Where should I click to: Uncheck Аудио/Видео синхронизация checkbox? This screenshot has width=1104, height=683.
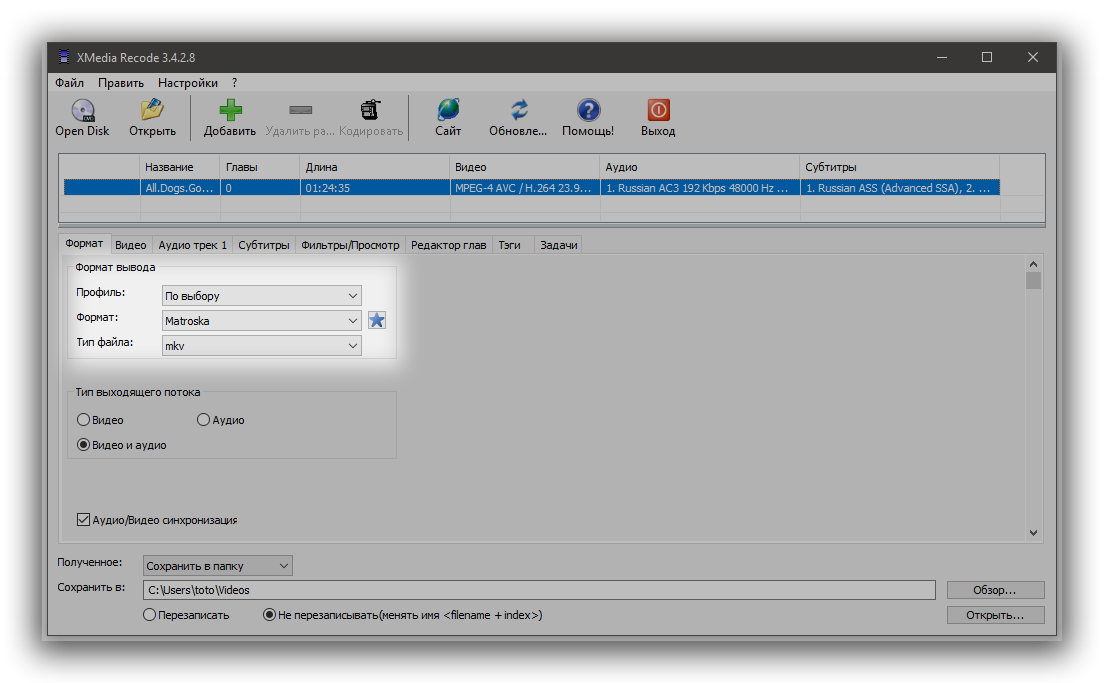click(x=84, y=520)
